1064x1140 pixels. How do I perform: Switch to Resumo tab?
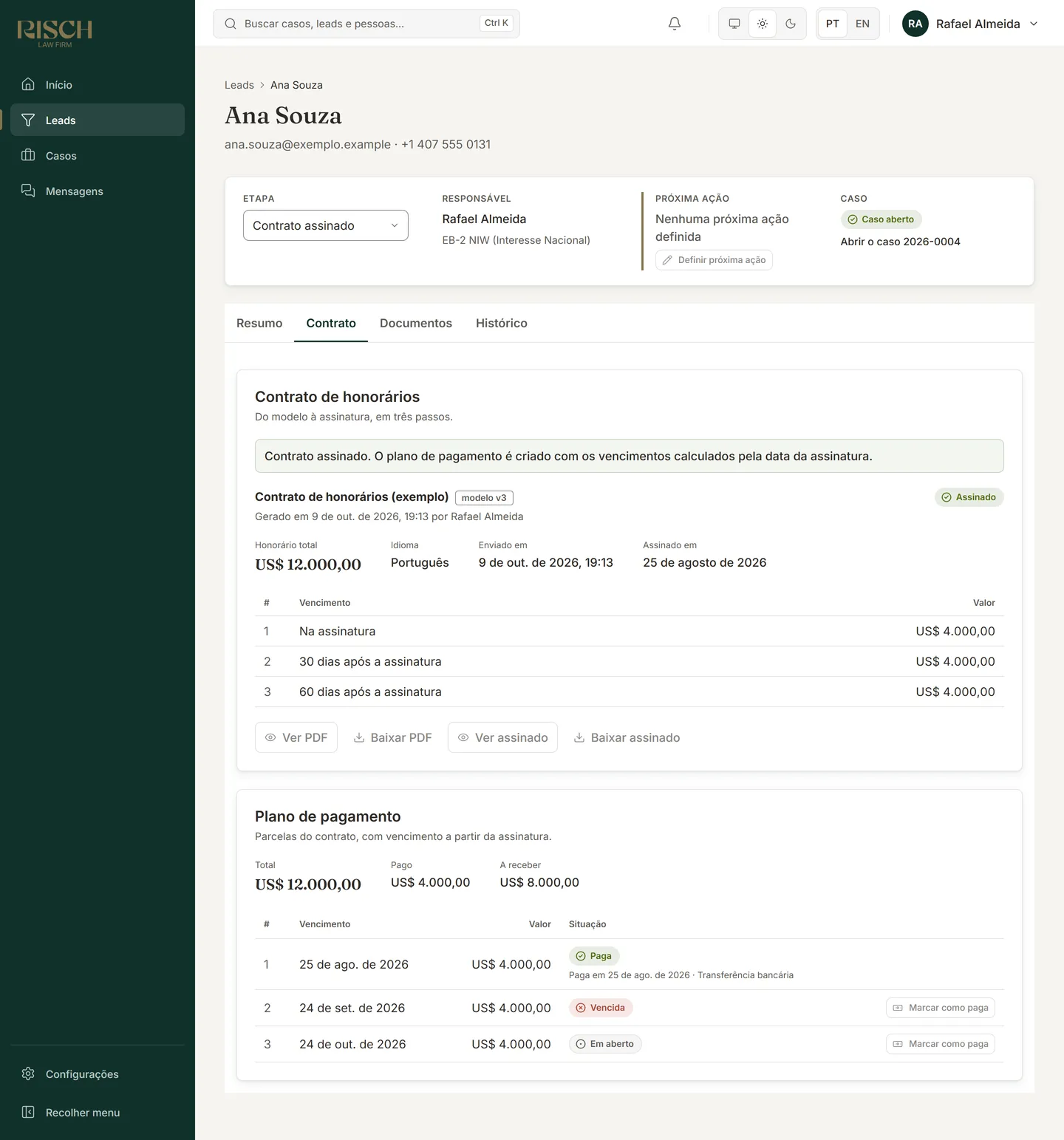(259, 323)
